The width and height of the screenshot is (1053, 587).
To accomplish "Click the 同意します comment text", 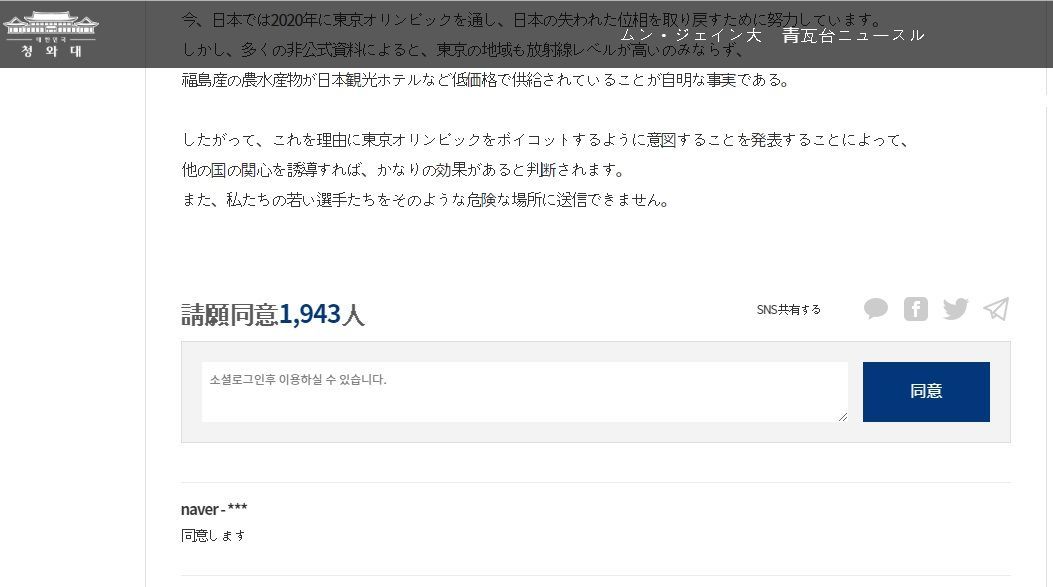I will coord(213,535).
